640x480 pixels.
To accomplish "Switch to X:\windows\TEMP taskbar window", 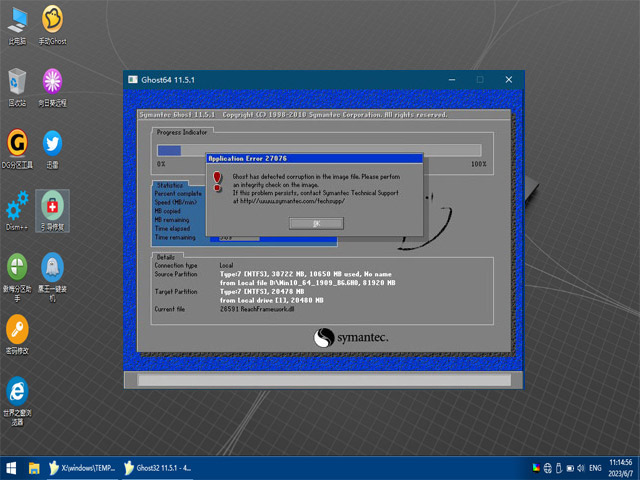I will tap(82, 468).
